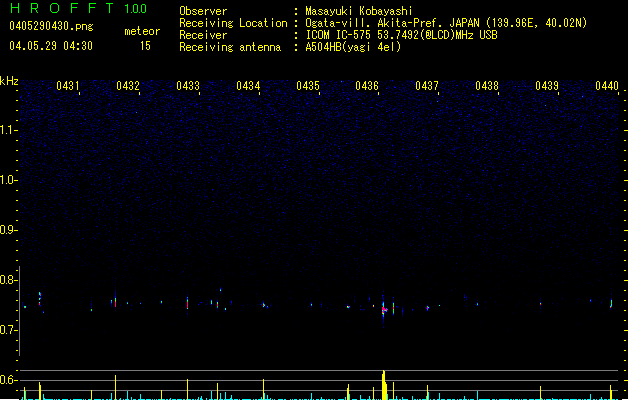
Task: Click the observer name Masayuki Kobayashi
Action: 359,11
